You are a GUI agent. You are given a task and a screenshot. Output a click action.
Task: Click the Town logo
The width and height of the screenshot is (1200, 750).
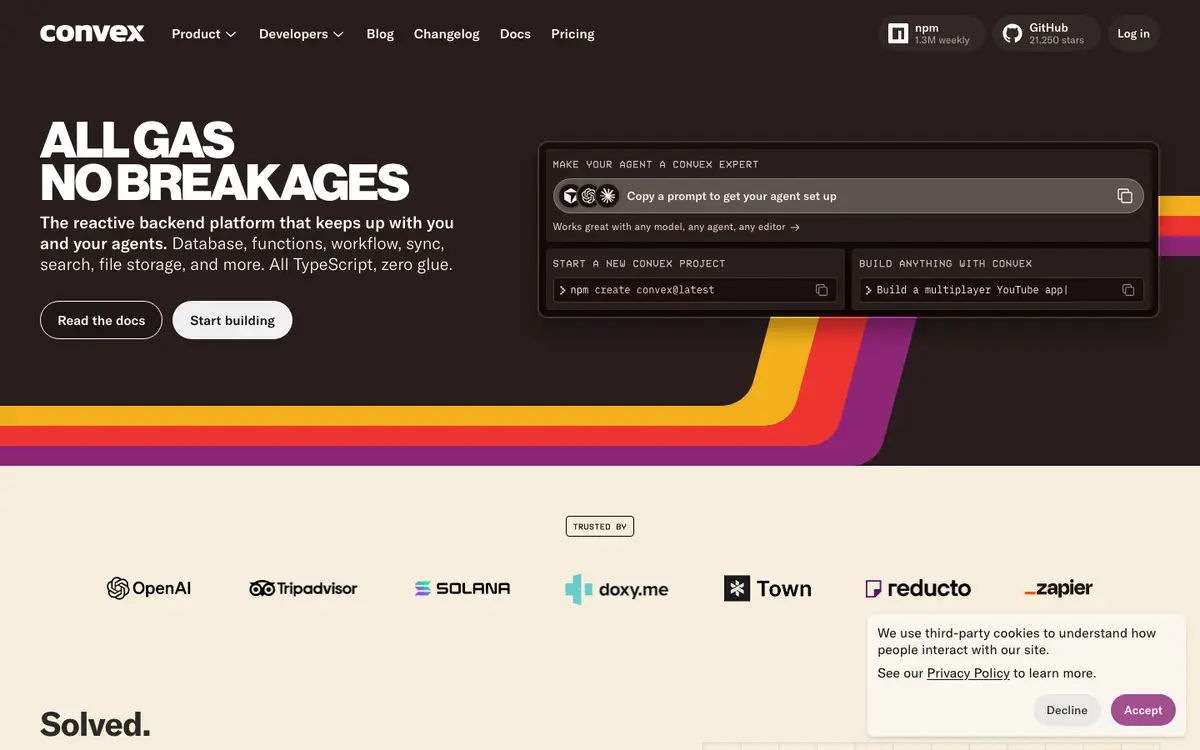(x=767, y=588)
